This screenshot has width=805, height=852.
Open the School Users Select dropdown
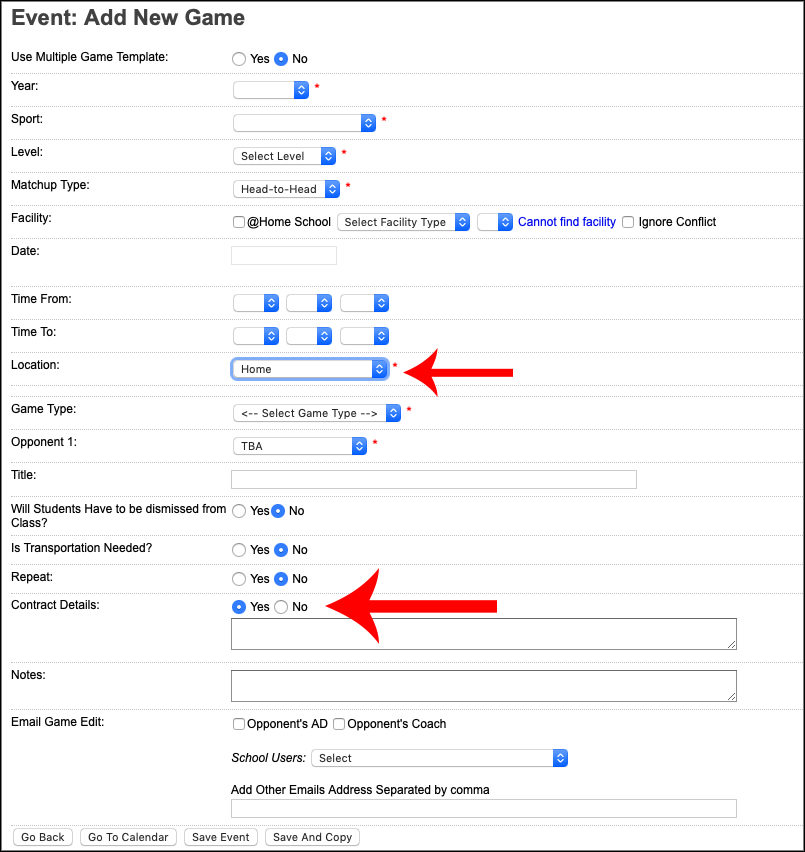pyautogui.click(x=439, y=758)
